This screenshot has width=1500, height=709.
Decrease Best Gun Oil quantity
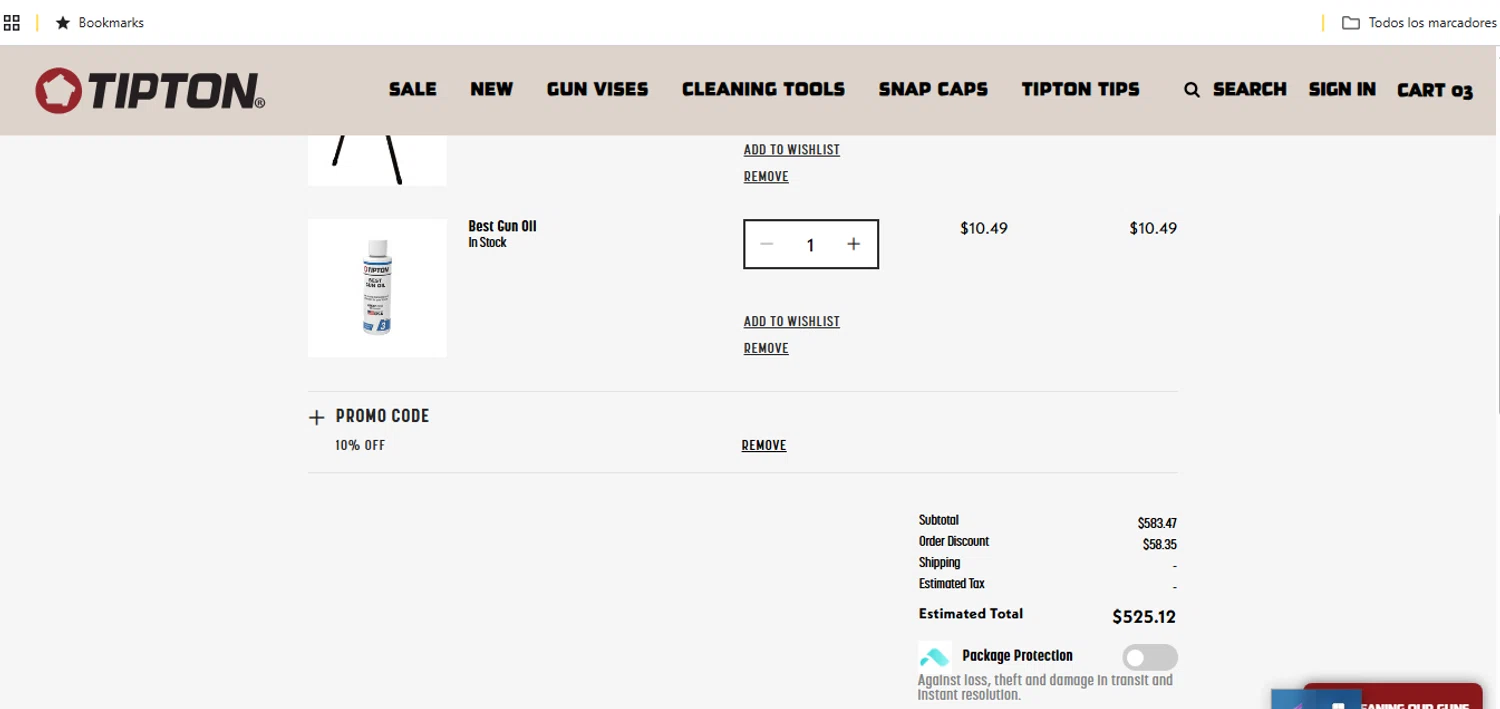coord(767,244)
